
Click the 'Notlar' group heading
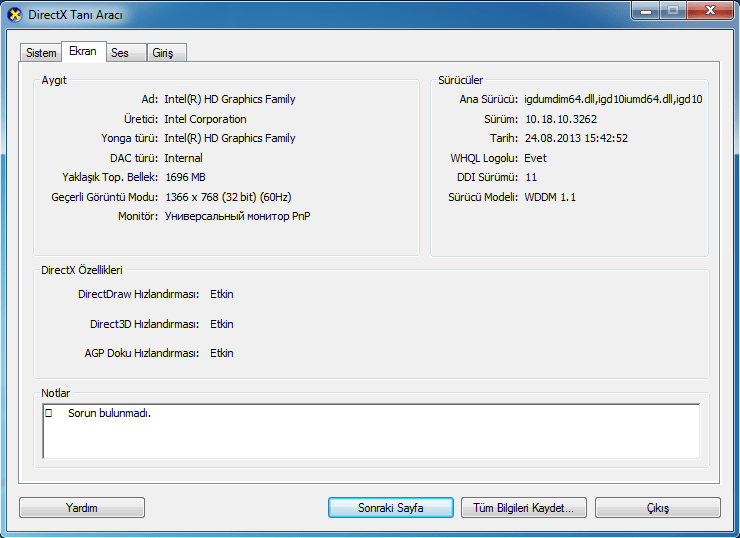click(x=55, y=393)
